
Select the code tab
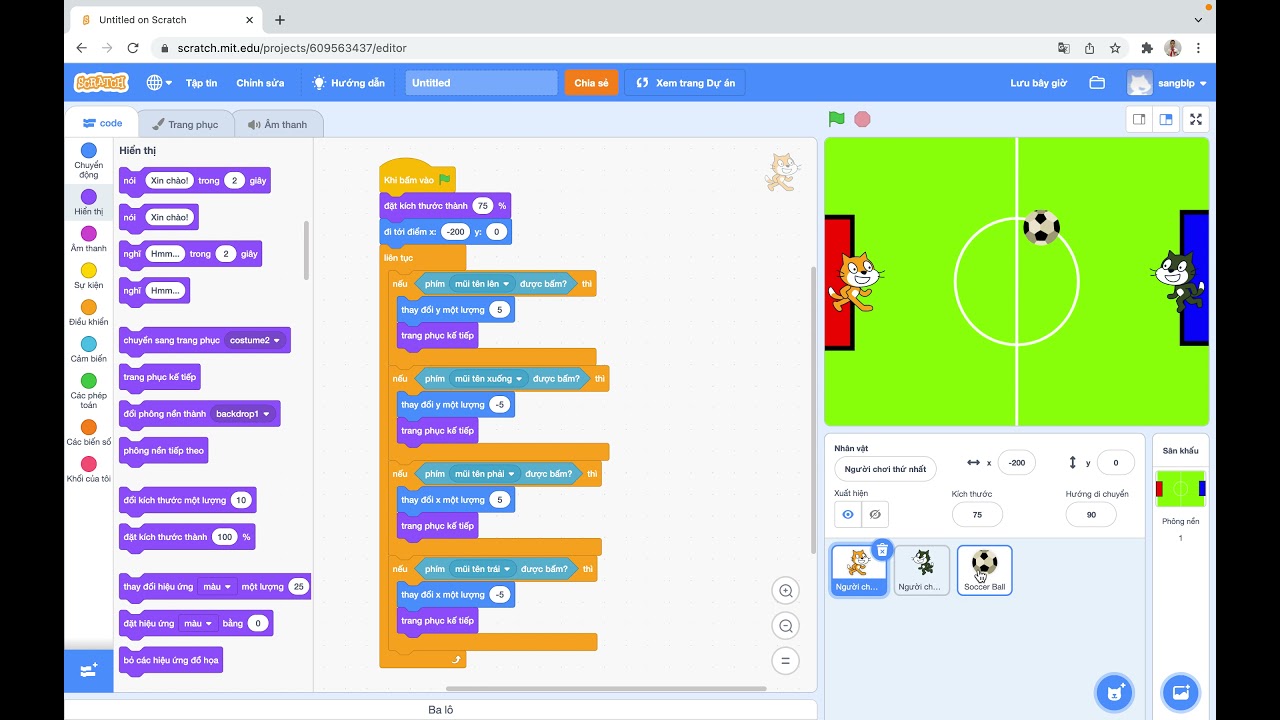point(102,123)
